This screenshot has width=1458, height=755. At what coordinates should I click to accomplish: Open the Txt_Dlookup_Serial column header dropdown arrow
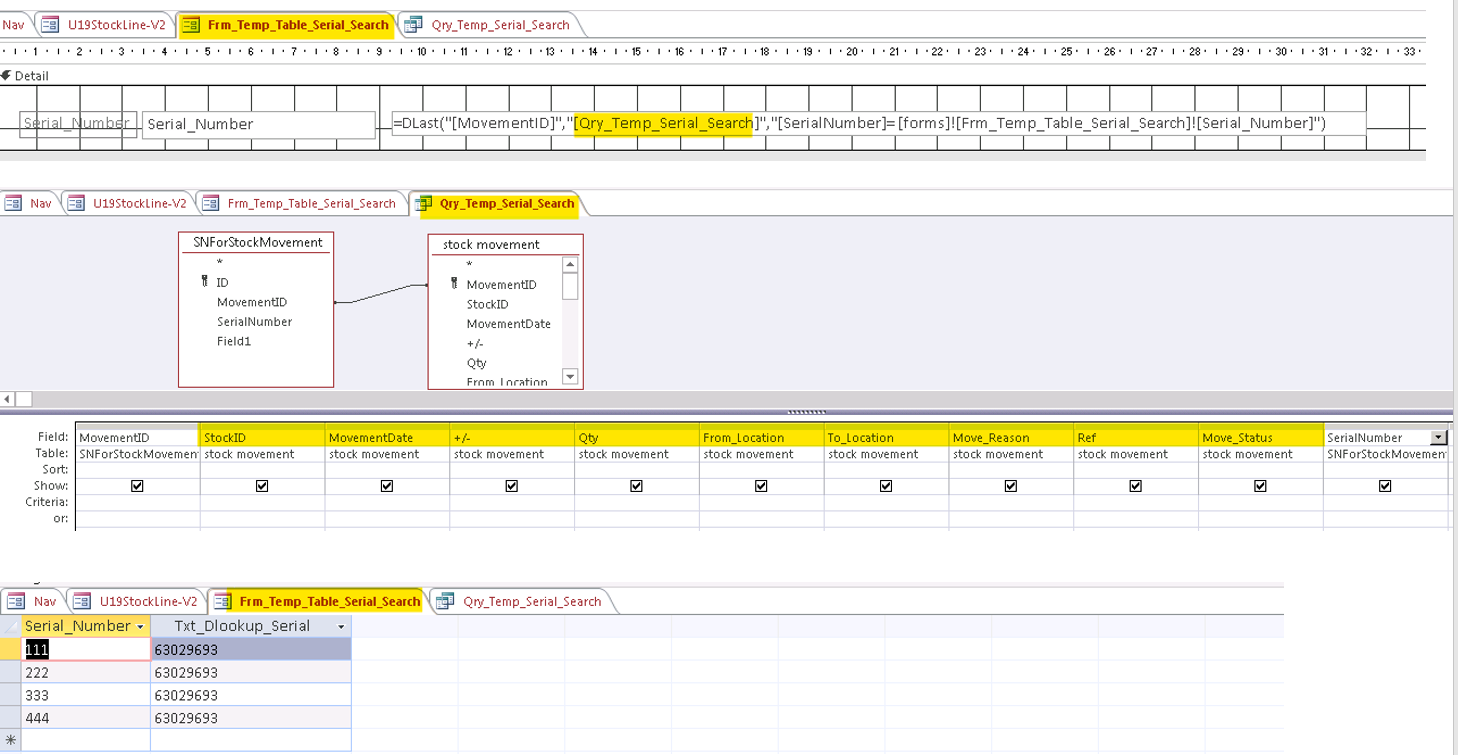[x=341, y=627]
